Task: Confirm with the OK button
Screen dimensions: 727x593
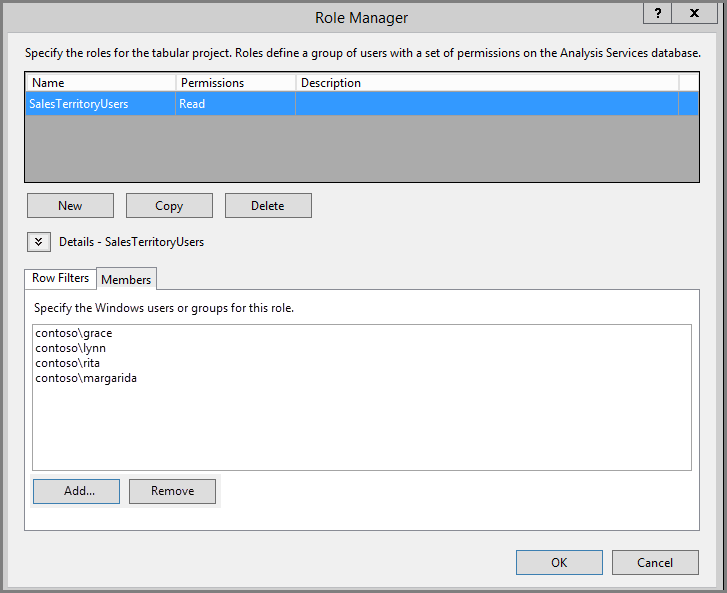Action: click(559, 562)
